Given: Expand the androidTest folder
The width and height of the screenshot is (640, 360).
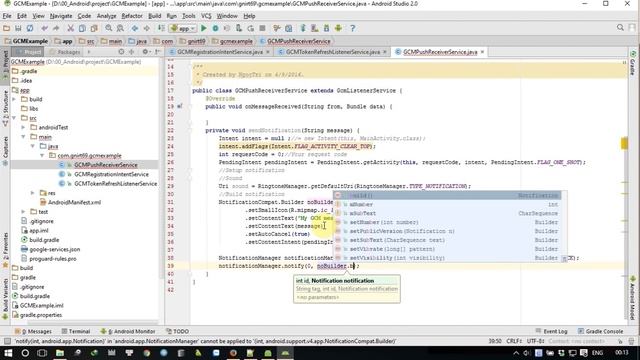Looking at the screenshot, I should tap(24, 127).
